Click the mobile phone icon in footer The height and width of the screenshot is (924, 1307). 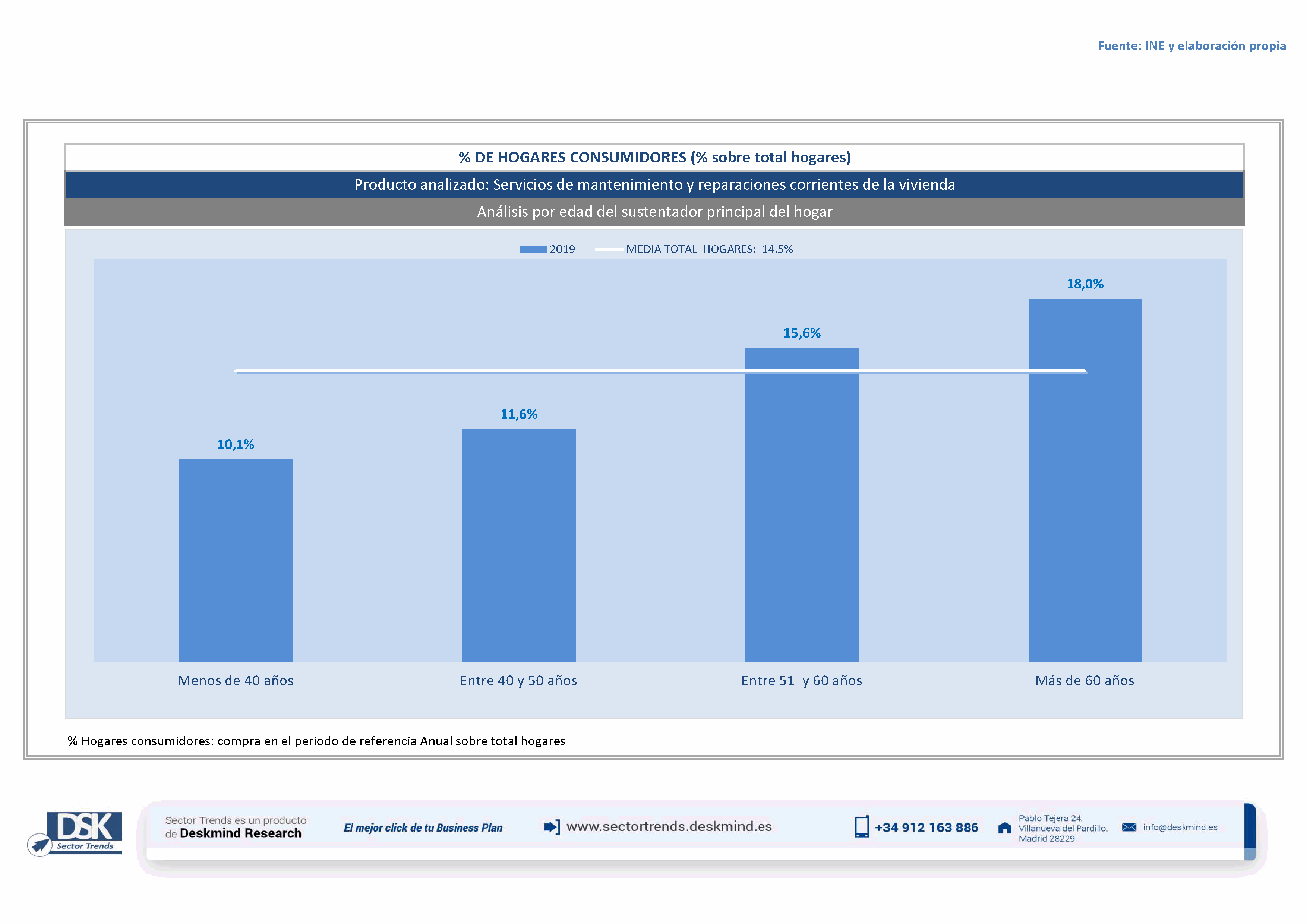coord(861,827)
